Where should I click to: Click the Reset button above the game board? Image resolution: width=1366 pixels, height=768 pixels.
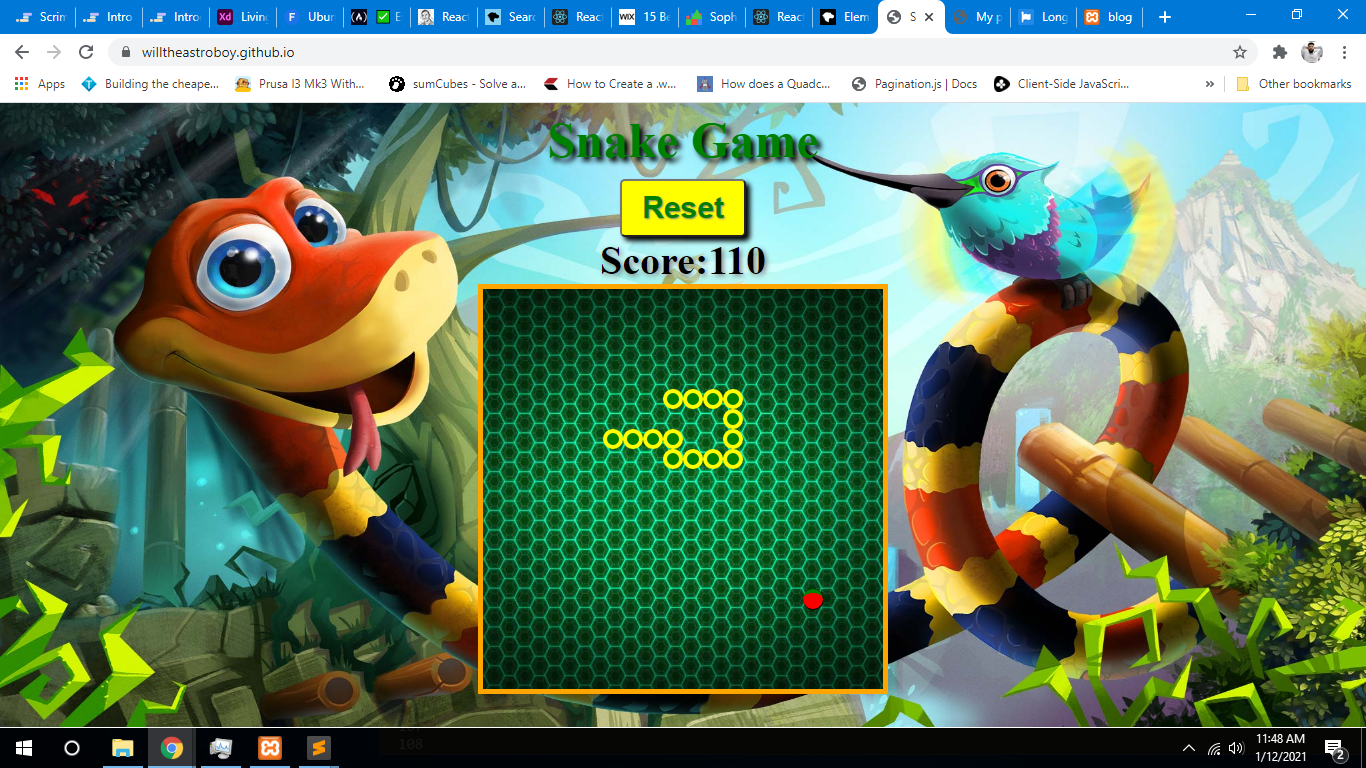click(683, 207)
